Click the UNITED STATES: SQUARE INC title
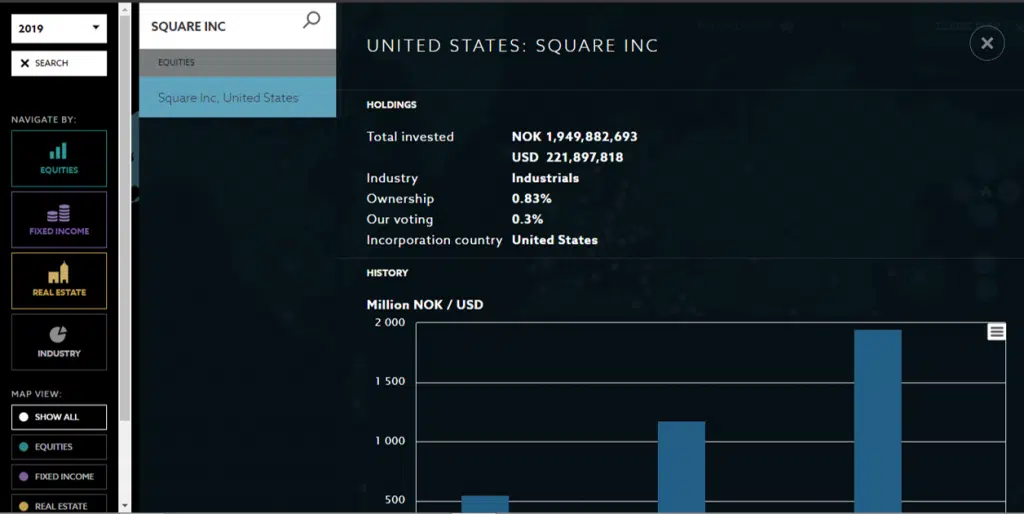The height and width of the screenshot is (514, 1024). [x=513, y=46]
